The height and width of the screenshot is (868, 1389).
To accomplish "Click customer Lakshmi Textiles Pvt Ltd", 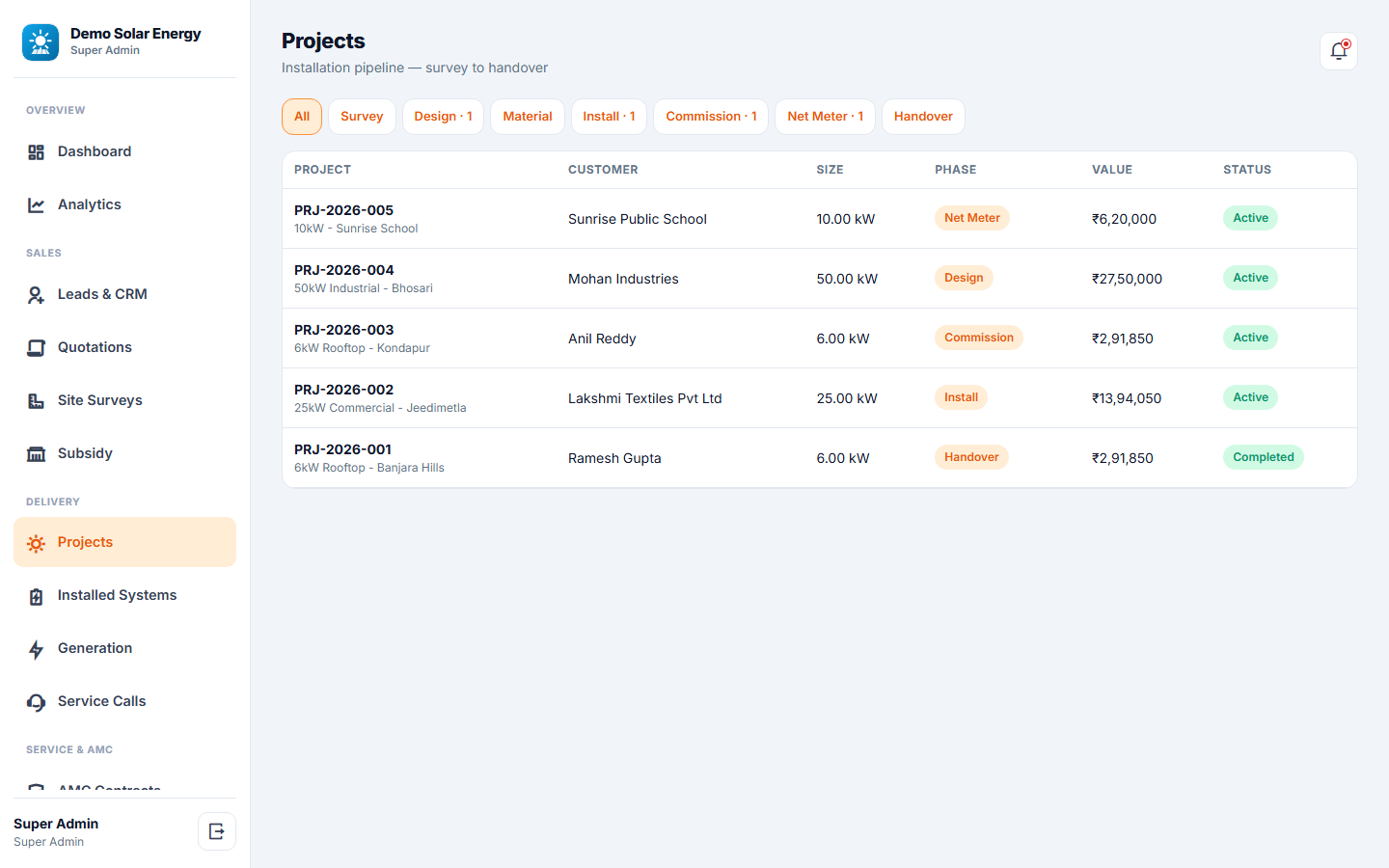I will coord(644,398).
